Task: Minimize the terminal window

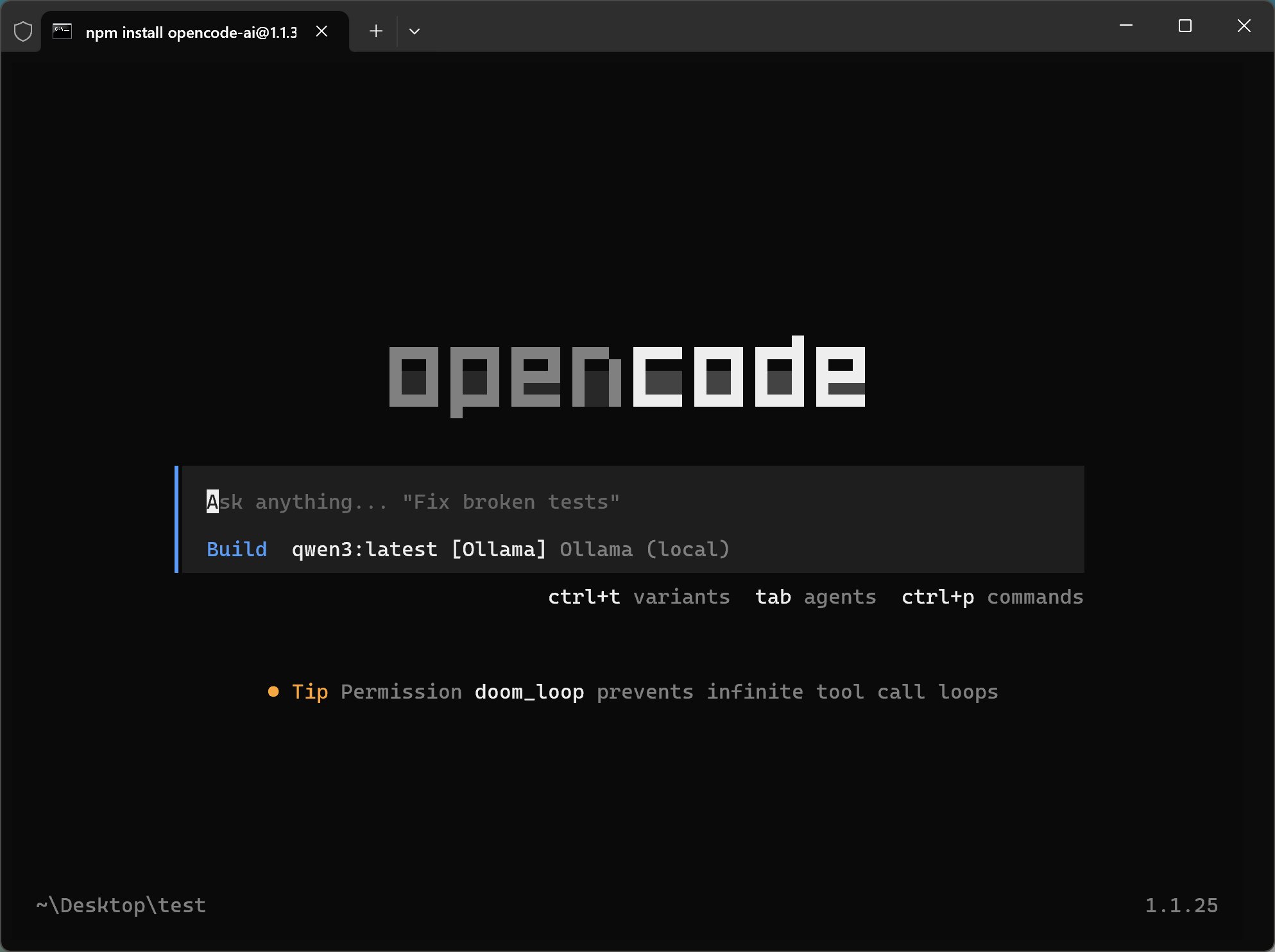Action: [x=1126, y=26]
